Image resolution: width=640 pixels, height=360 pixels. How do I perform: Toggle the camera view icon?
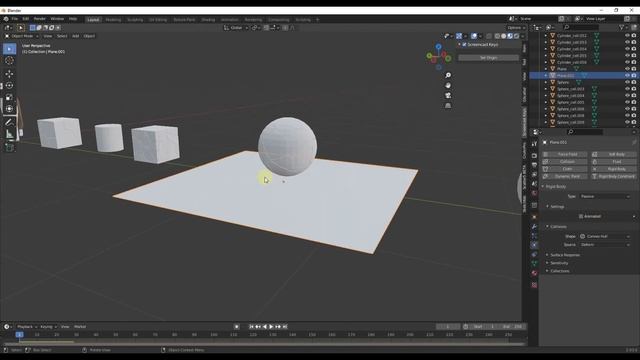(448, 95)
